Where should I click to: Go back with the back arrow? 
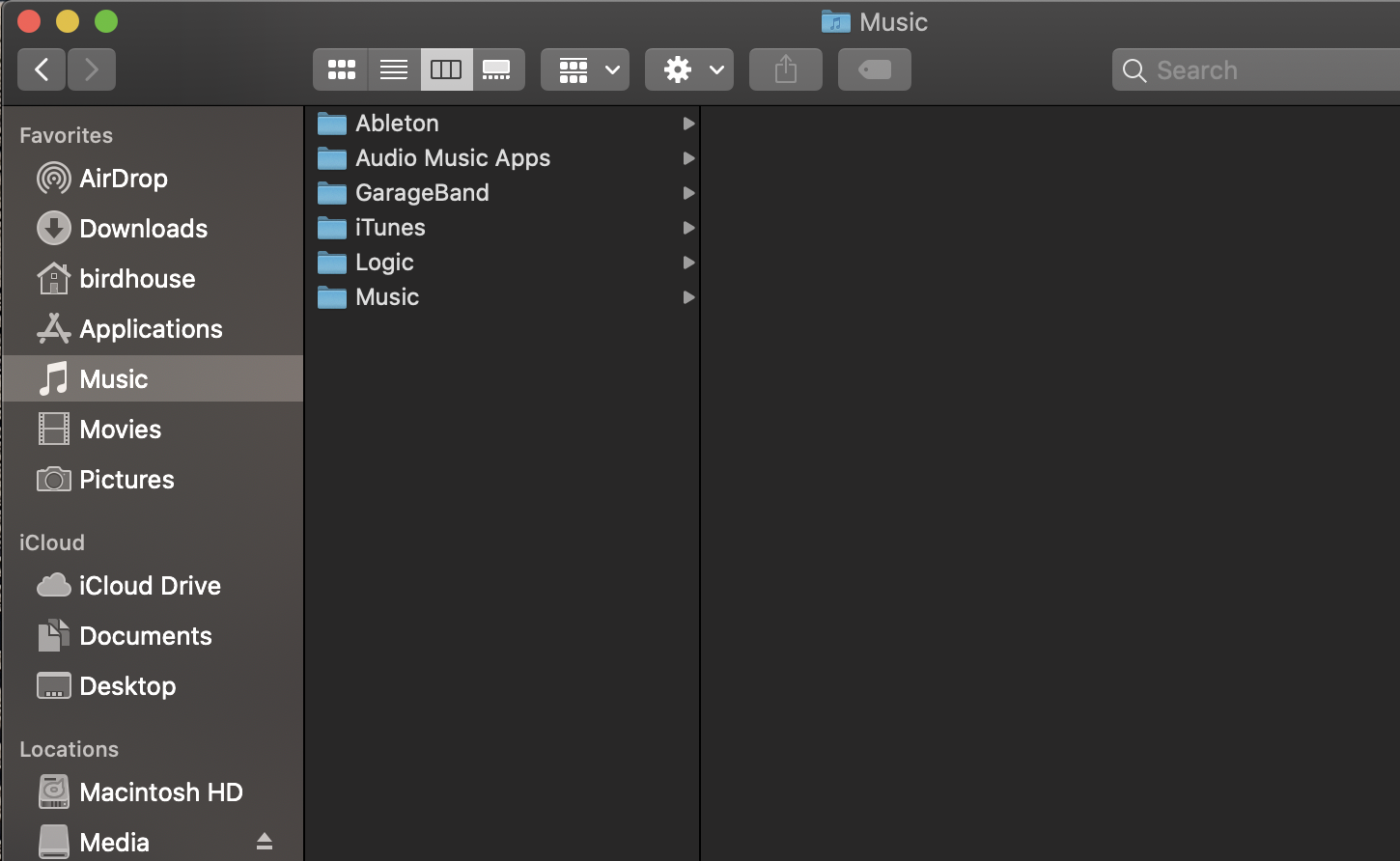42,69
